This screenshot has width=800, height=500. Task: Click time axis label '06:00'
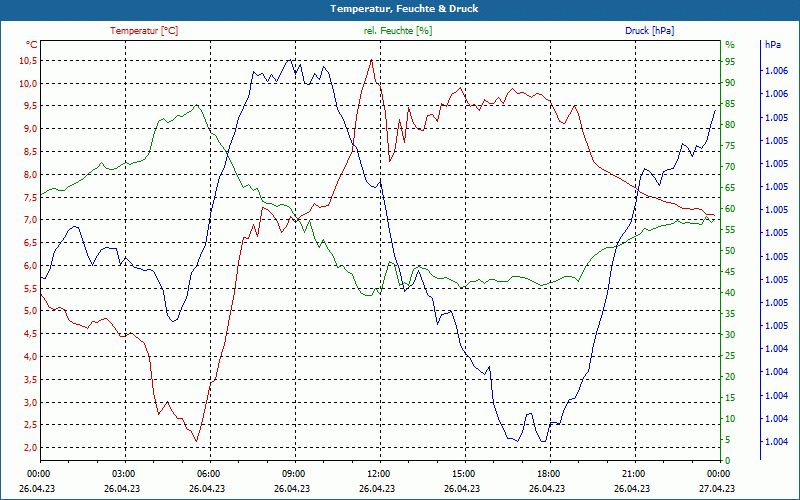tap(209, 473)
